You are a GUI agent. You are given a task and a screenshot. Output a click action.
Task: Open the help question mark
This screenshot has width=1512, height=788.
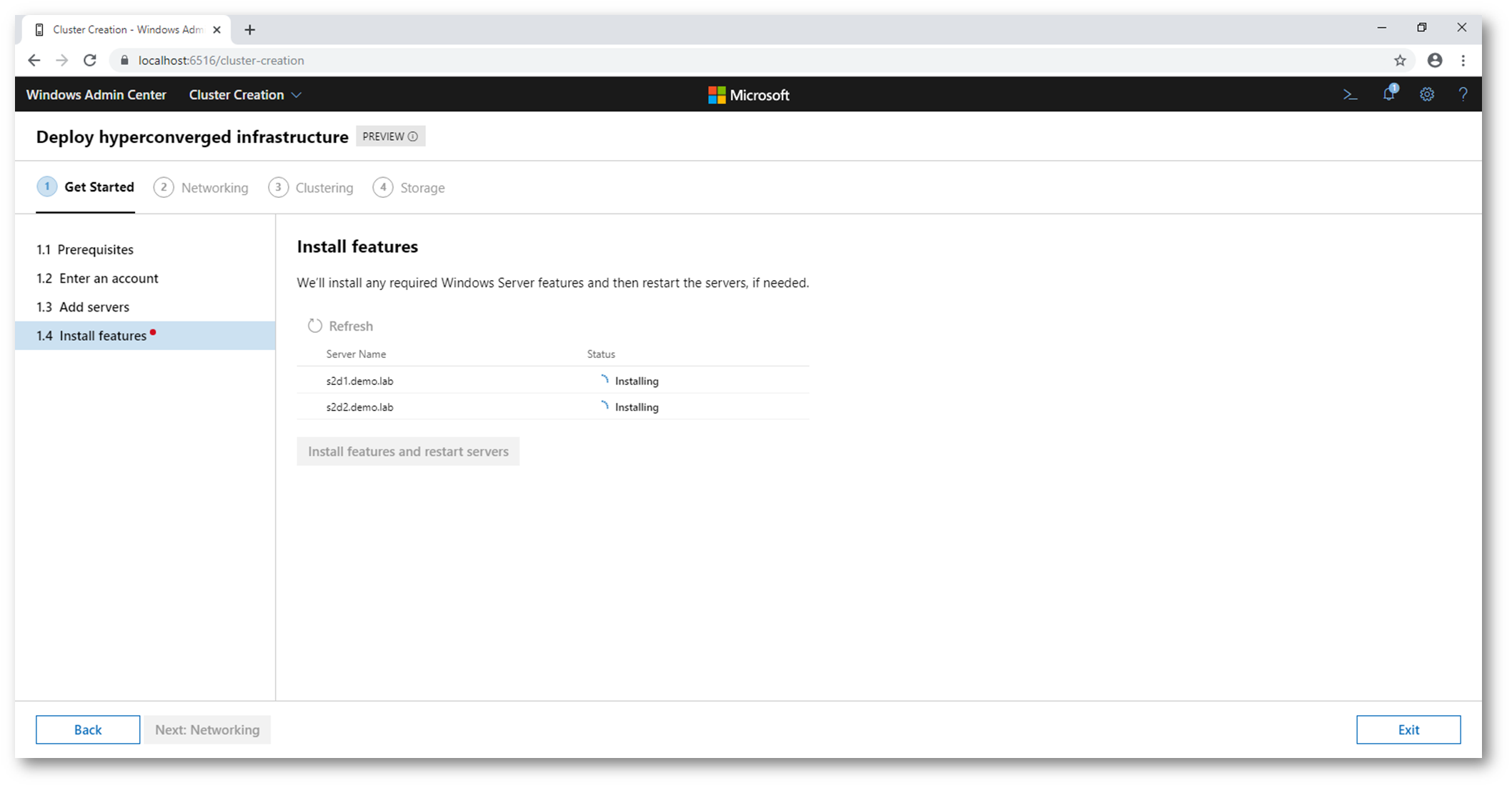[x=1463, y=94]
